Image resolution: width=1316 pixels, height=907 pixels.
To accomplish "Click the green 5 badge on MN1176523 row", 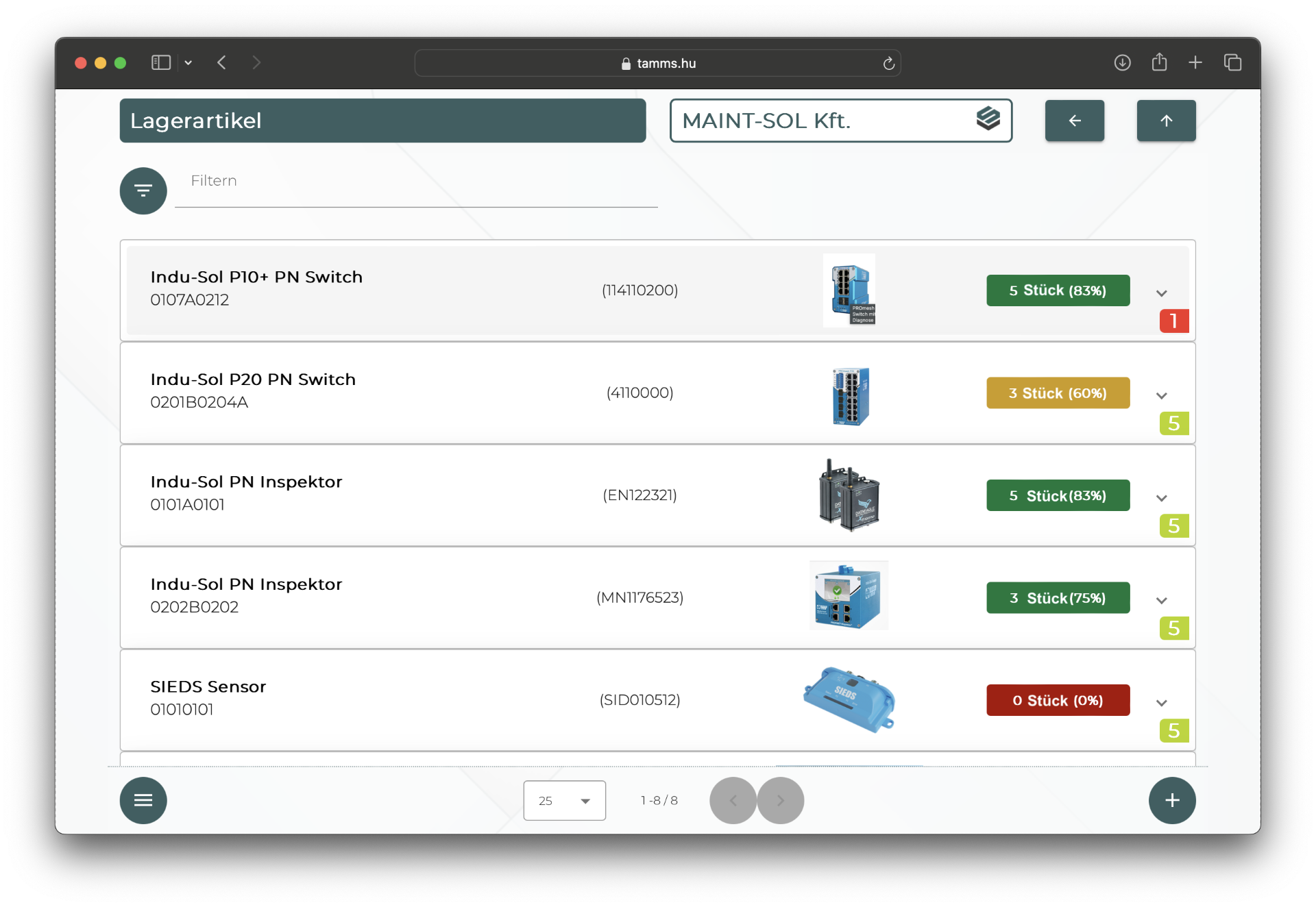I will [x=1173, y=628].
